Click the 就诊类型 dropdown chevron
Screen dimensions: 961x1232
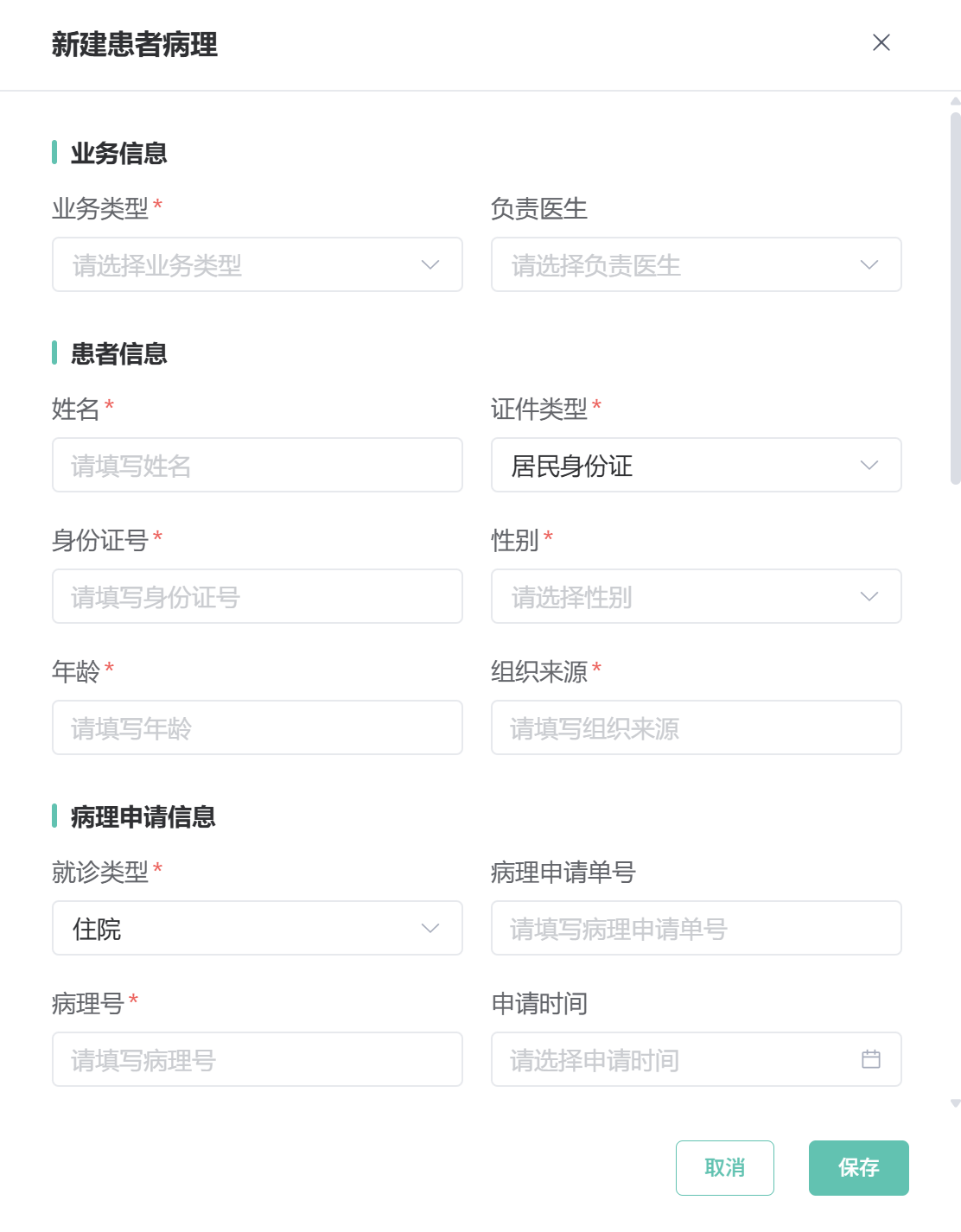pyautogui.click(x=430, y=928)
